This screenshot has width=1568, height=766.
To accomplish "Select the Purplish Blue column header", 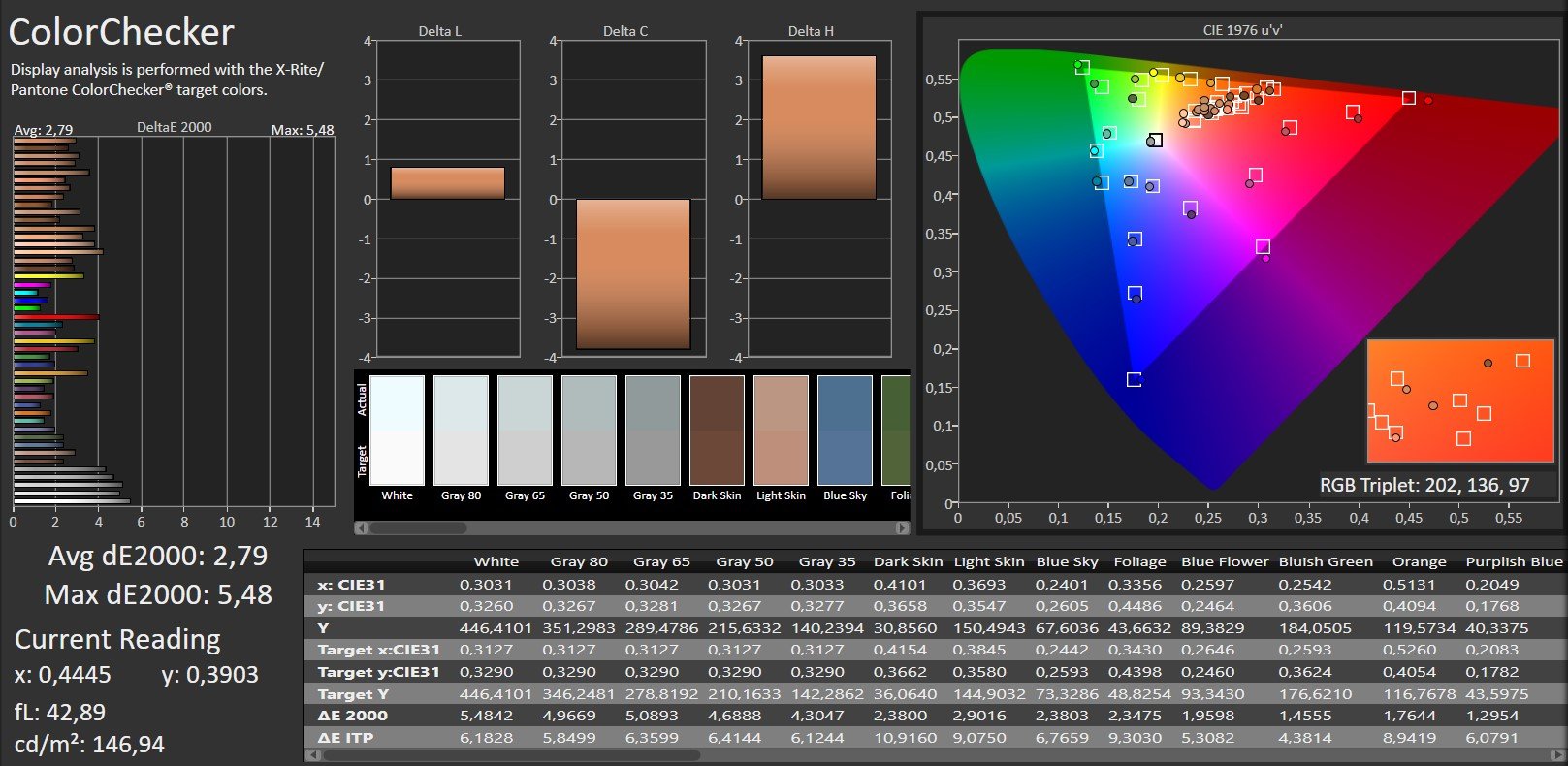I will pos(1513,561).
